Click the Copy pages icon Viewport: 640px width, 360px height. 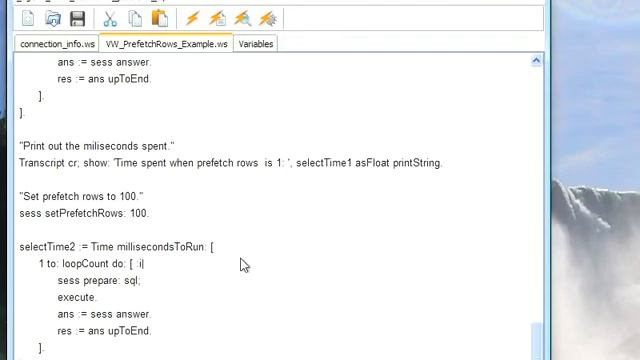pos(135,19)
